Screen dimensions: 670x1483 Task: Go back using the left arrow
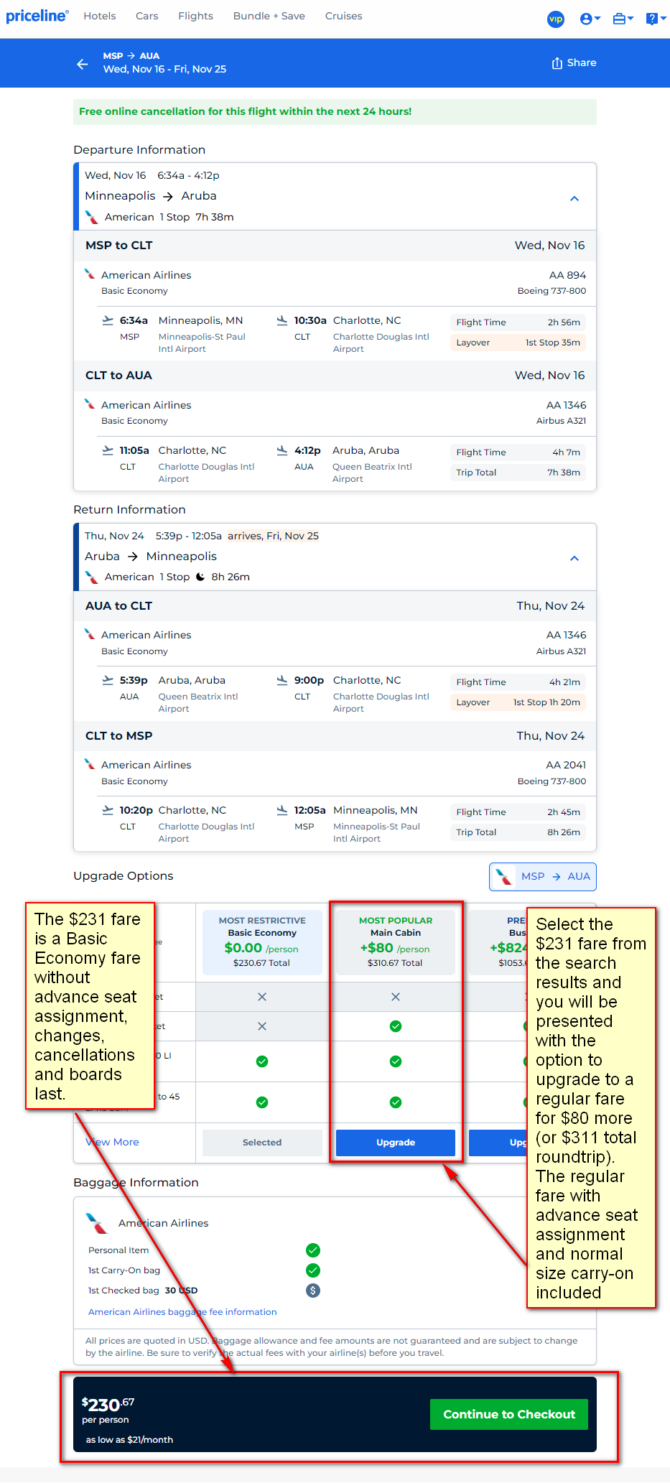pos(83,63)
